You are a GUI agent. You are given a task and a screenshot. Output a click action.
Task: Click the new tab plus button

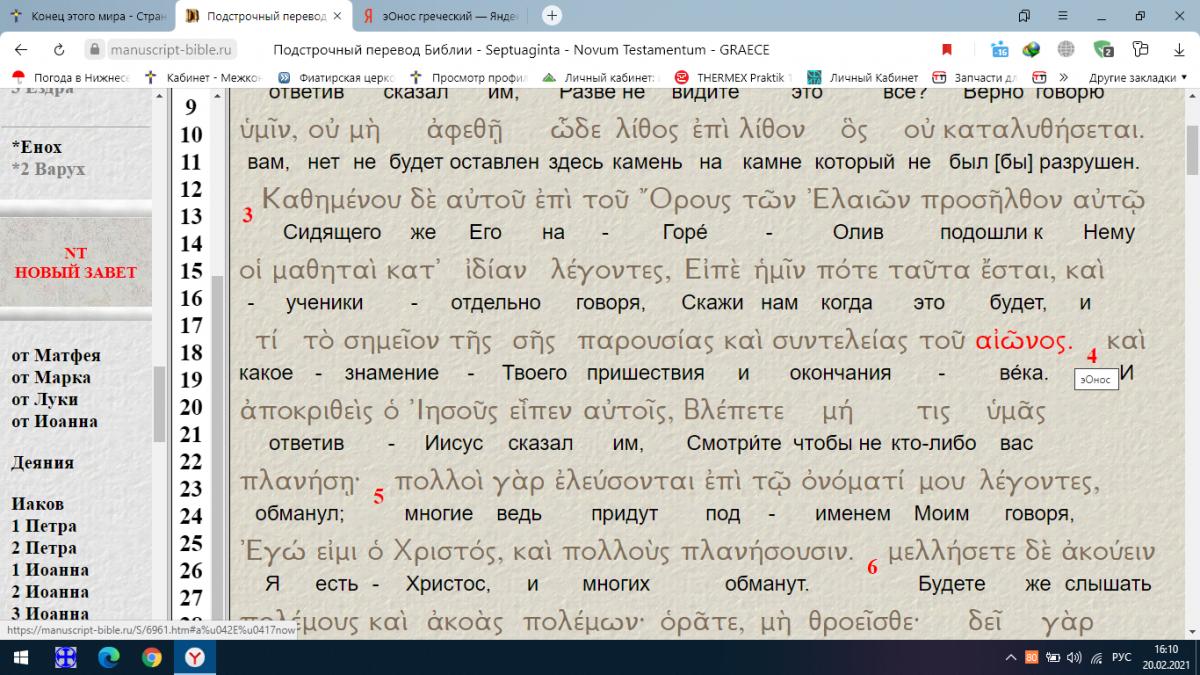click(x=551, y=16)
